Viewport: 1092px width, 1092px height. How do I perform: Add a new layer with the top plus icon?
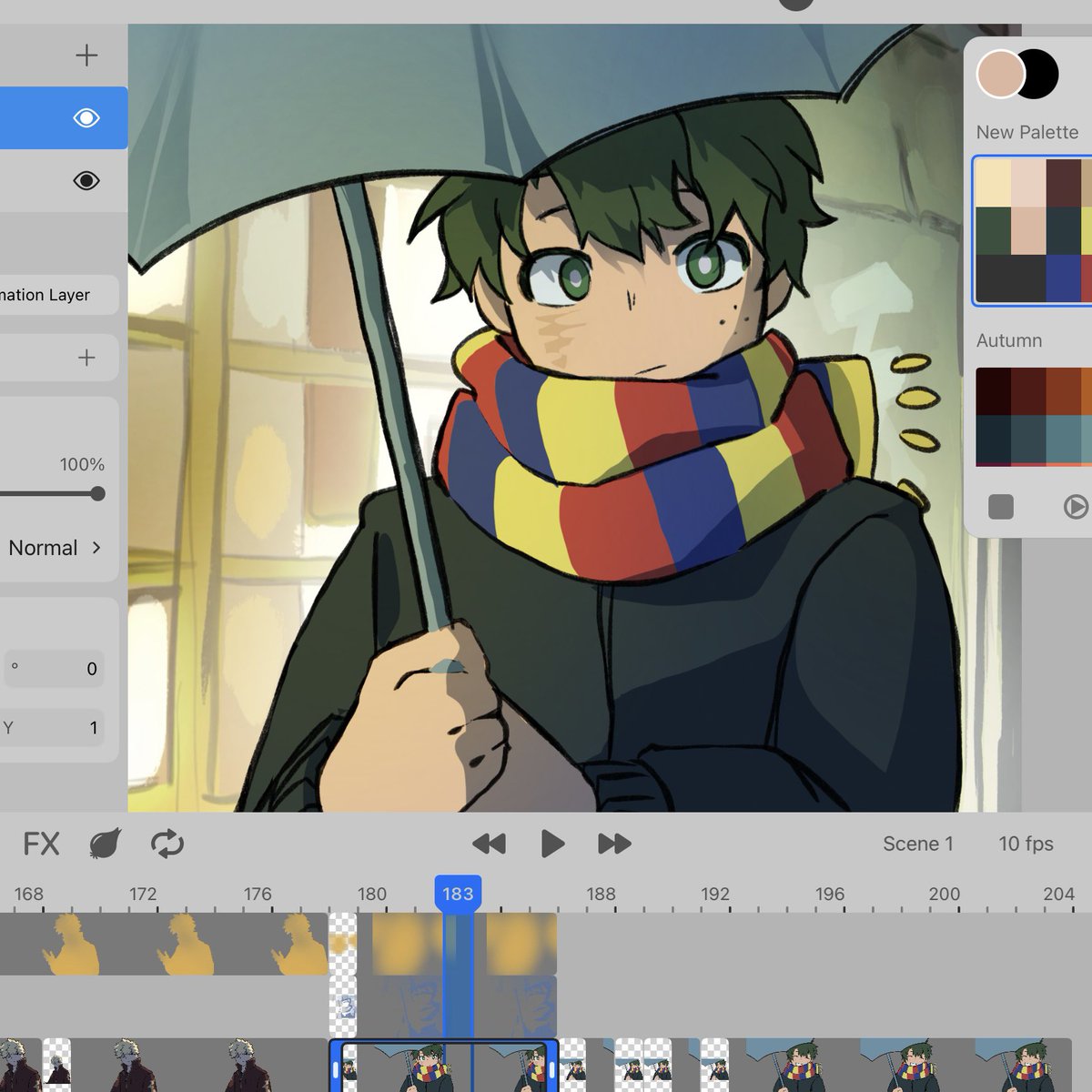coord(86,56)
